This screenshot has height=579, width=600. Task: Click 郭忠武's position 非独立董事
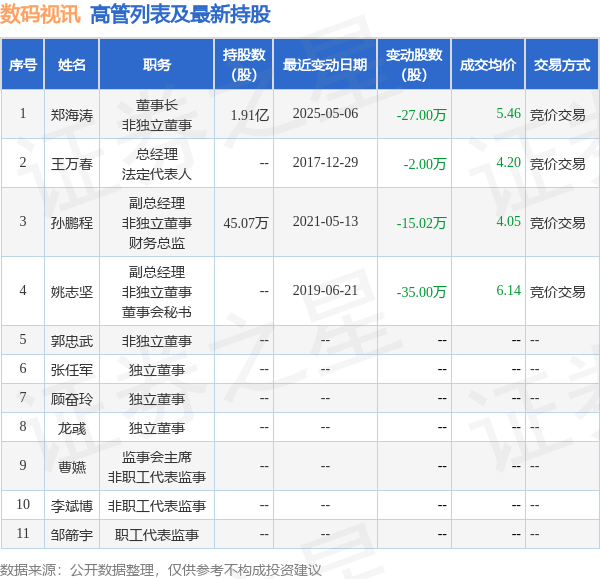coord(157,341)
